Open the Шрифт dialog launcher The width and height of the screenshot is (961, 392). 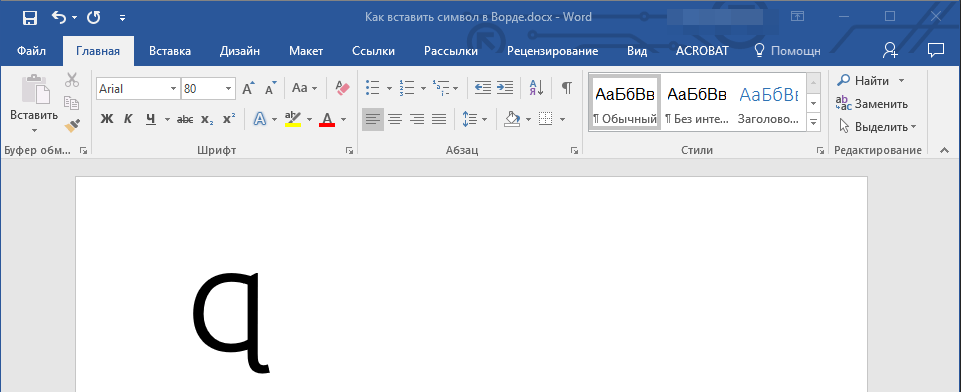(x=349, y=150)
